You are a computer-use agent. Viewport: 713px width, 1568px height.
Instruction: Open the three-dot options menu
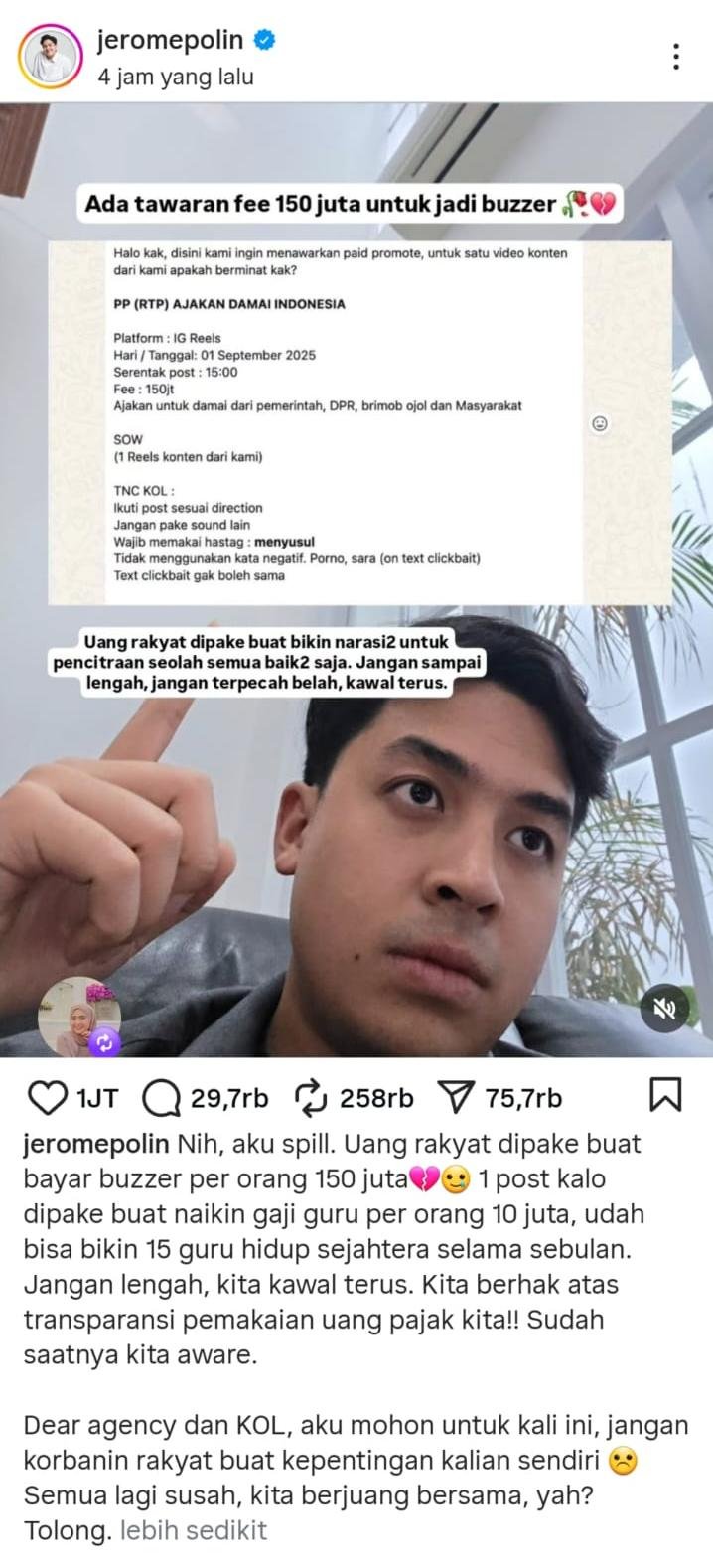point(676,57)
